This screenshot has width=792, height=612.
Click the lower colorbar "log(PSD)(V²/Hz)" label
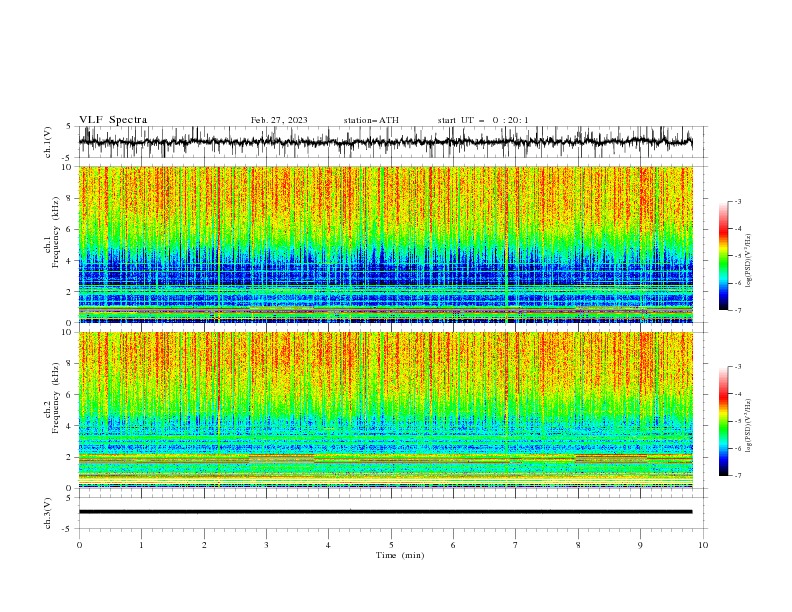[x=748, y=426]
